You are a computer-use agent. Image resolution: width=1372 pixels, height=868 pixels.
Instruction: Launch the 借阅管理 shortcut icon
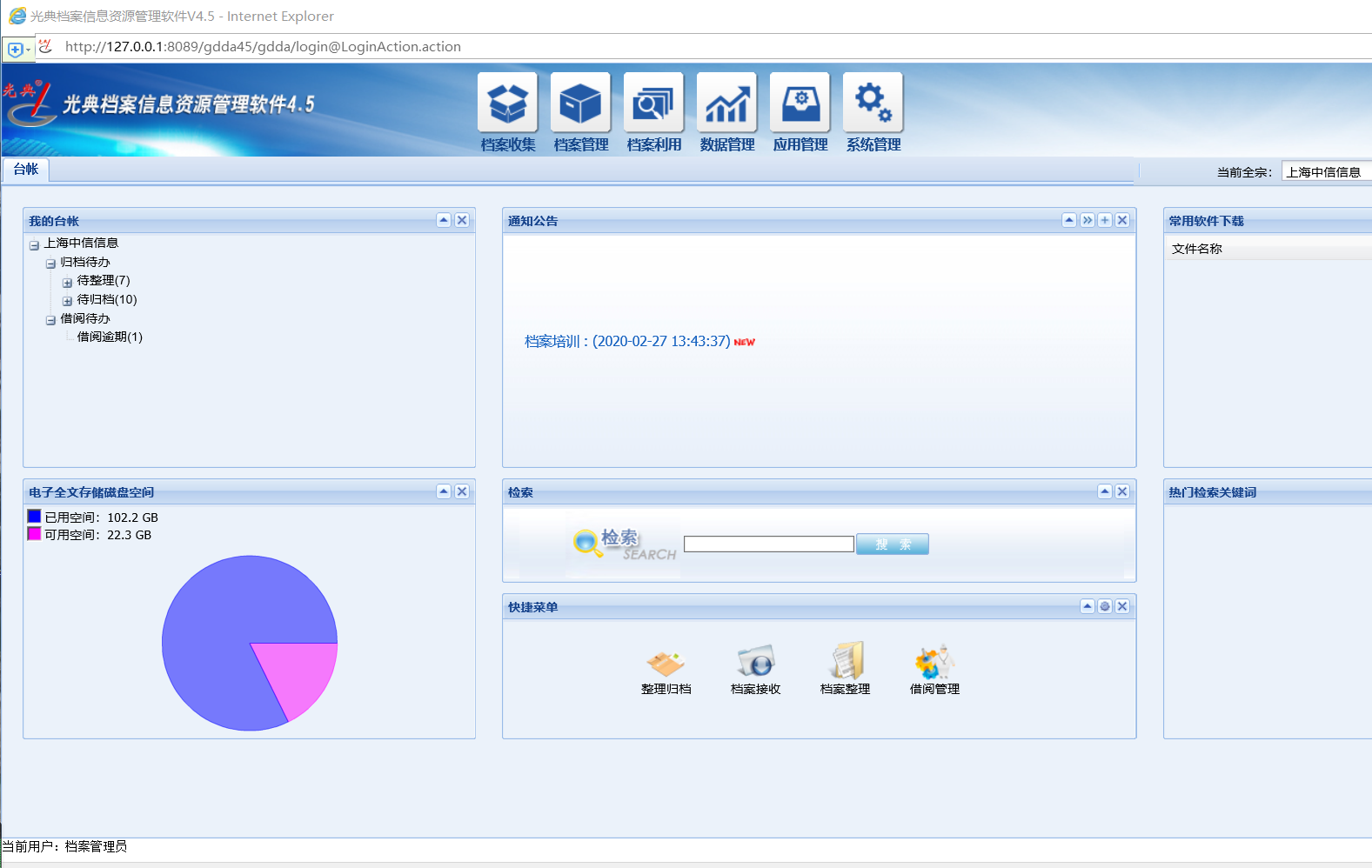[934, 662]
